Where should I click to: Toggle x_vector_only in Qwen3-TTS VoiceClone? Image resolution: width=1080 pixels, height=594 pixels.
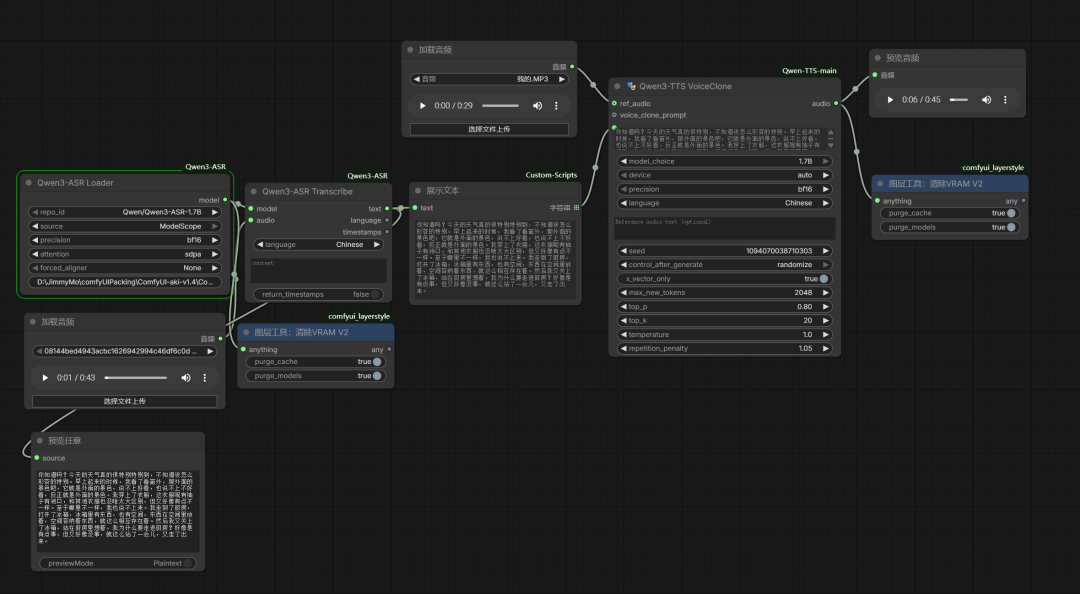click(824, 279)
